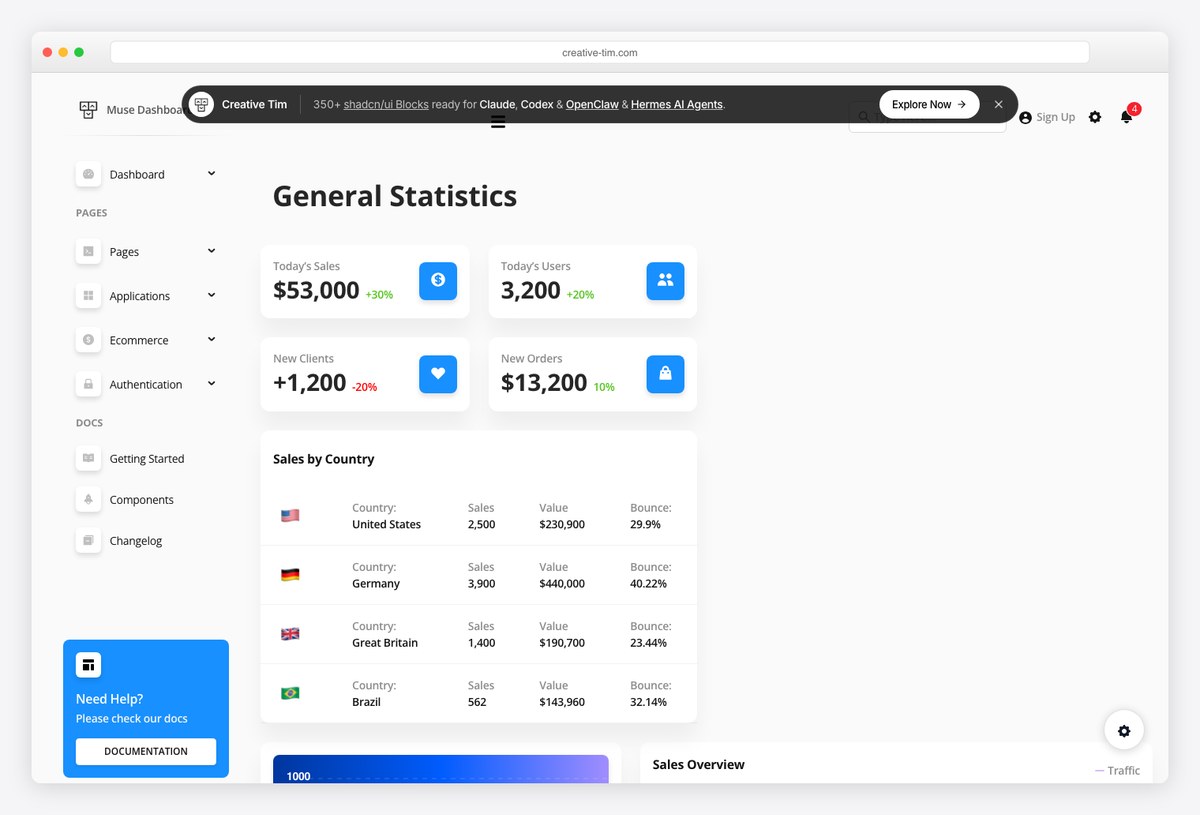Click the Muse Dashboard logo icon
Screen dimensions: 1200x815
coord(88,110)
